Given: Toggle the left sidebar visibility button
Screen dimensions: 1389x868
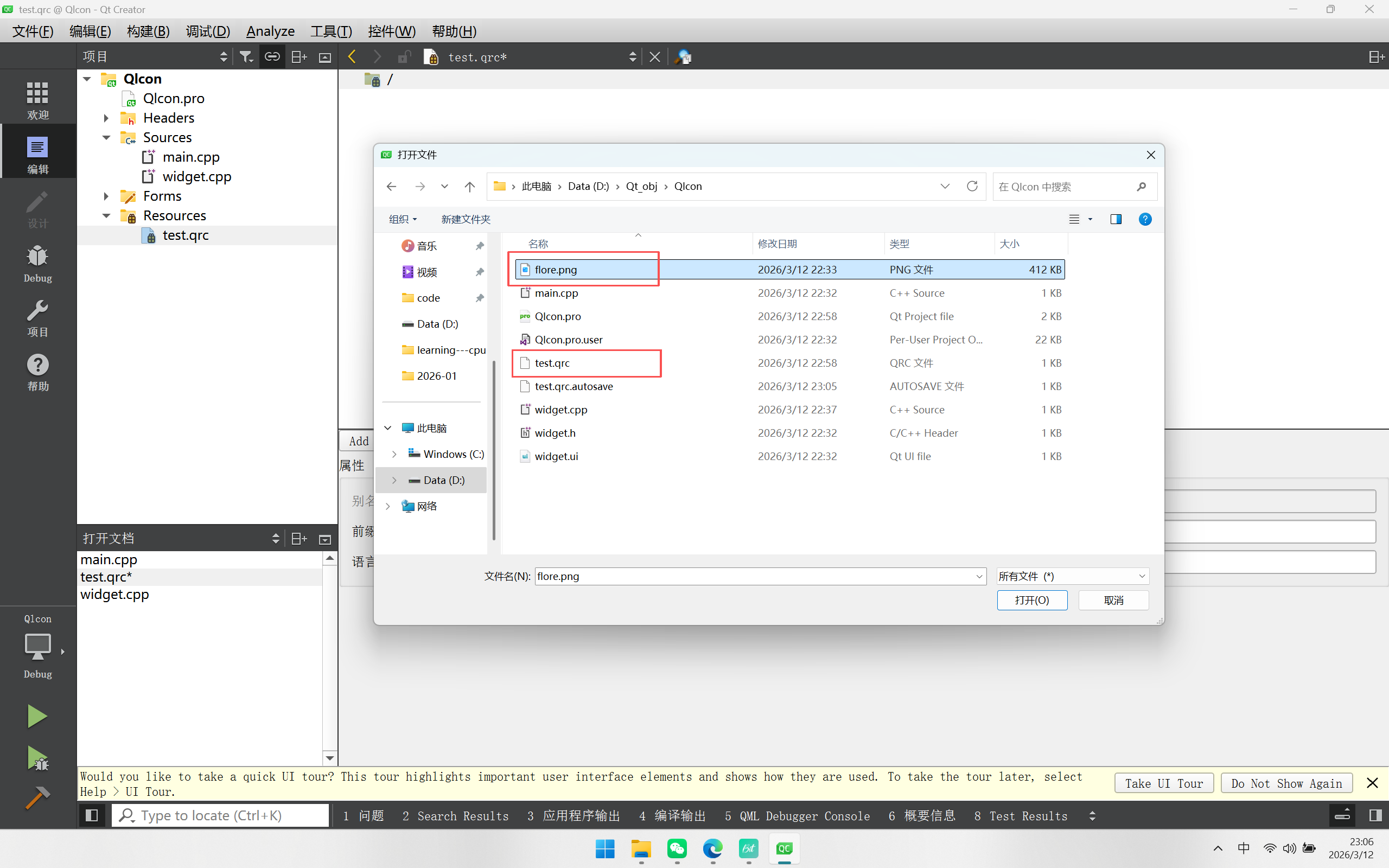Looking at the screenshot, I should pyautogui.click(x=91, y=815).
